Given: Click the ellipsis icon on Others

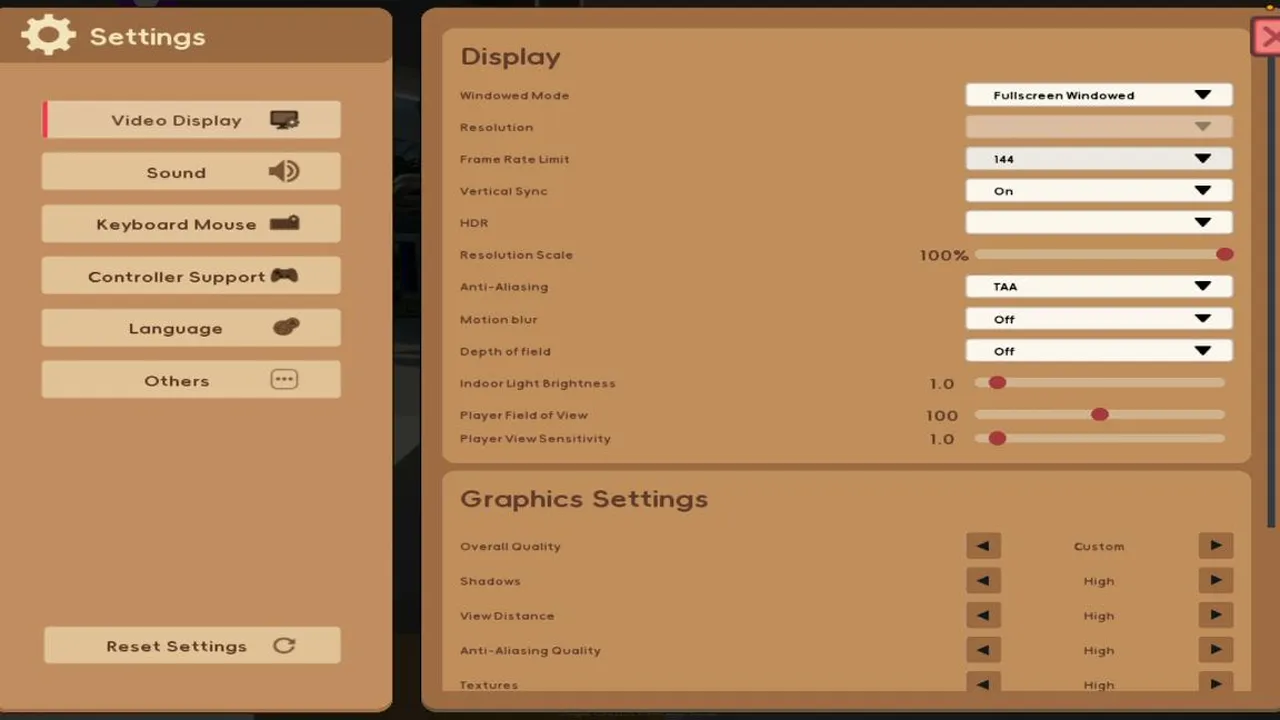Looking at the screenshot, I should tap(284, 380).
